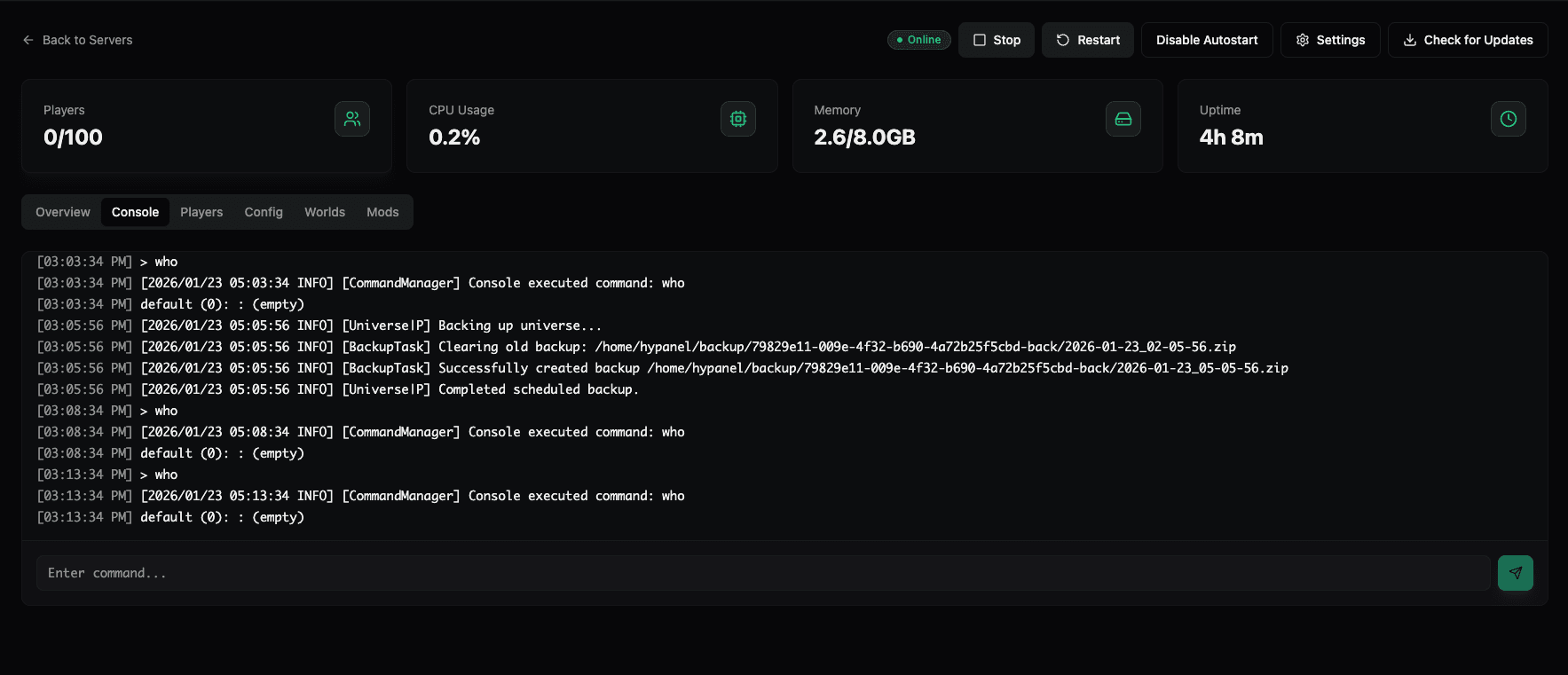
Task: Click the '> who' line at 03:08:34 PM
Action: pos(107,411)
